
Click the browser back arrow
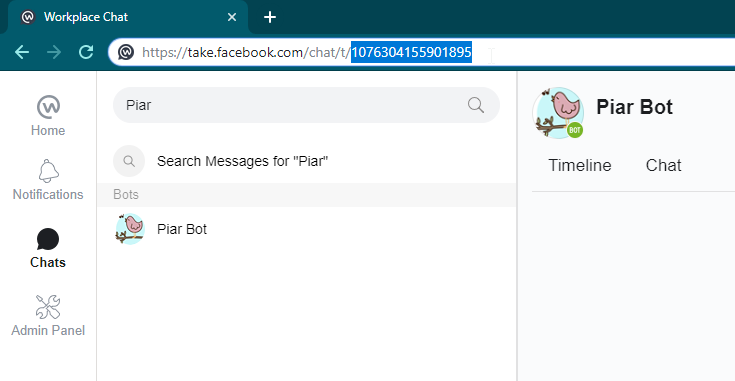tap(22, 52)
